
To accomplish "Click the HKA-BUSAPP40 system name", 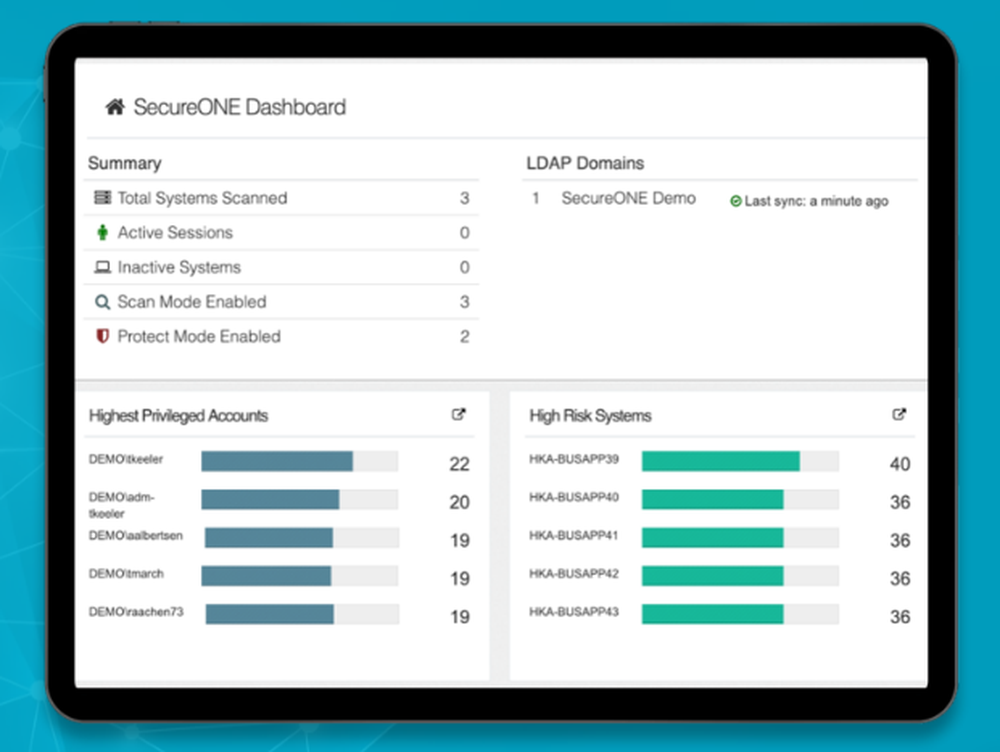I will pyautogui.click(x=574, y=497).
